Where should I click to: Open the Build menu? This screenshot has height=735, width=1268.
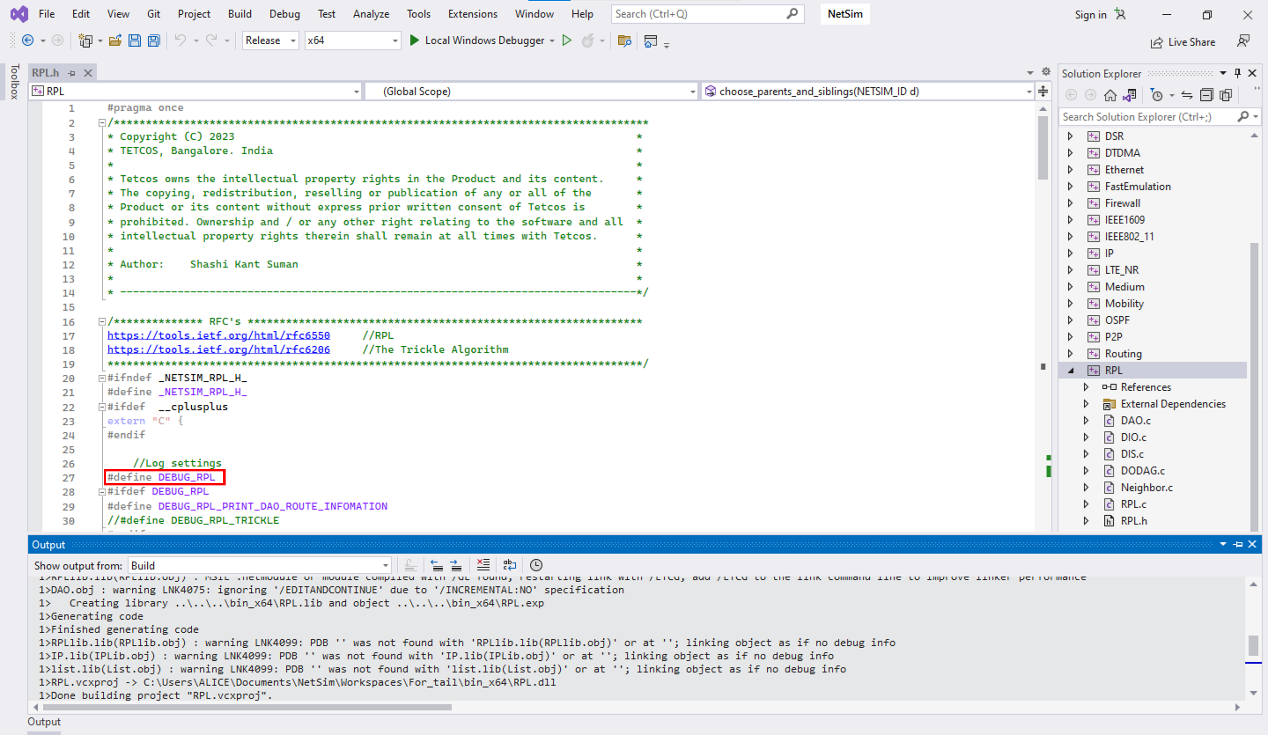(x=239, y=14)
